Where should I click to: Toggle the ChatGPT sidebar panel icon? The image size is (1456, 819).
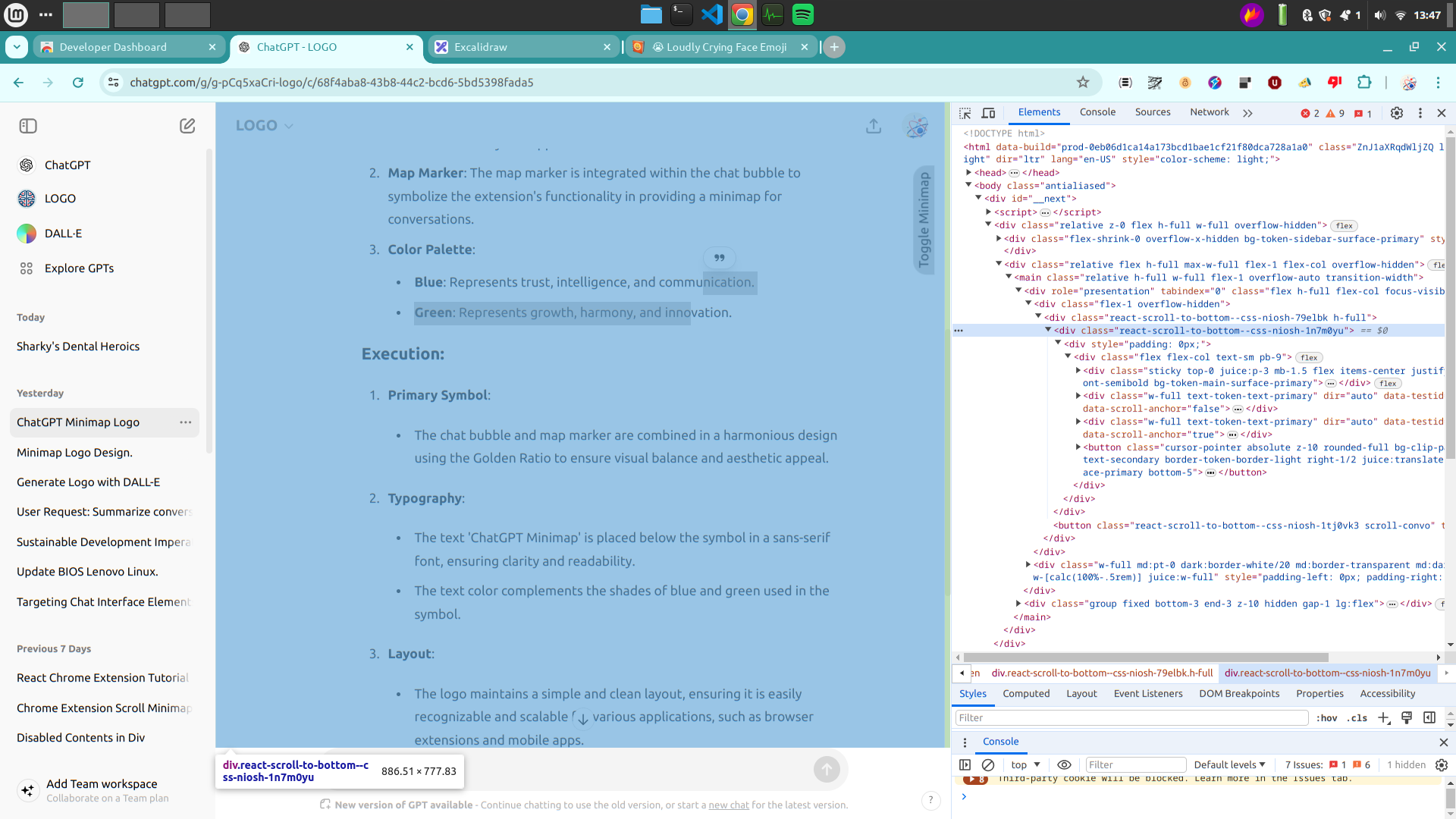click(x=28, y=126)
